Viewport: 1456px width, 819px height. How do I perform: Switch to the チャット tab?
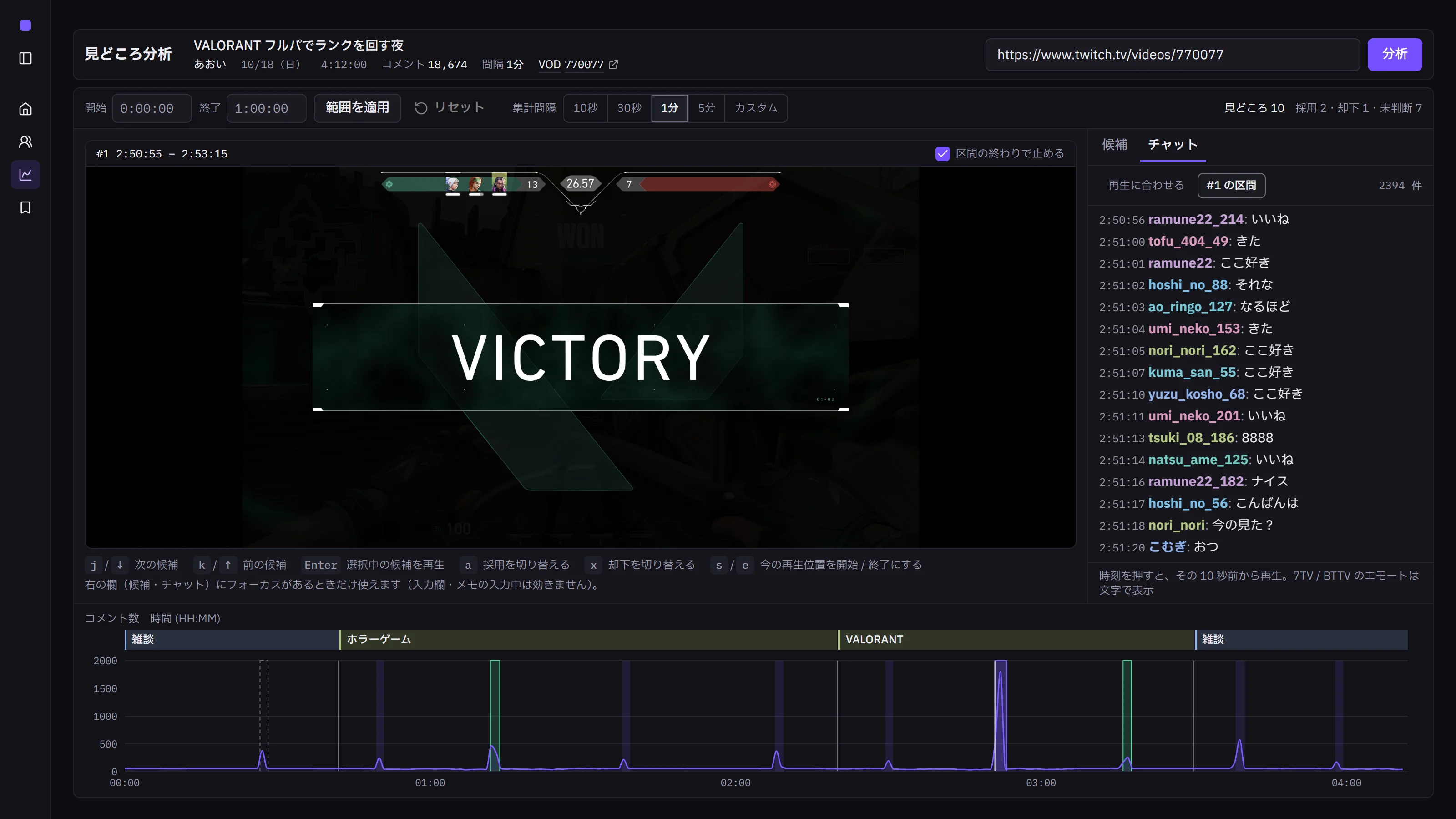point(1172,145)
